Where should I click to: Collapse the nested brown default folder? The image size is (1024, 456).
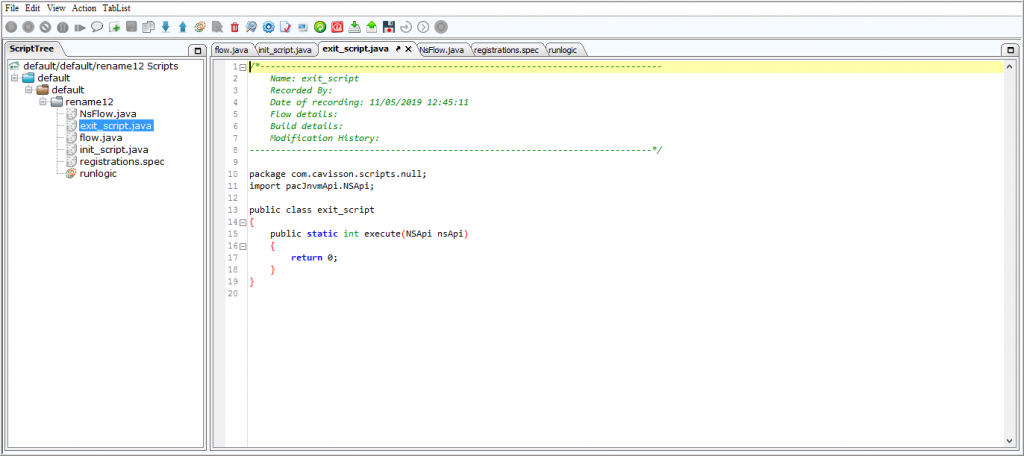click(x=29, y=90)
